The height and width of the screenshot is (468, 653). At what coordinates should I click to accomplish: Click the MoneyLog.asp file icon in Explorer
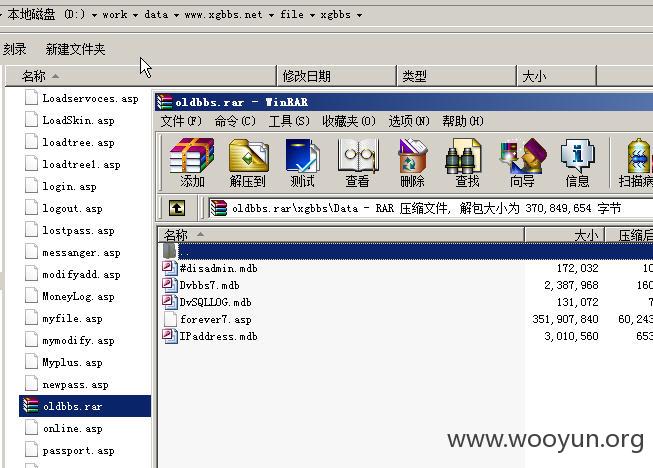[x=31, y=296]
